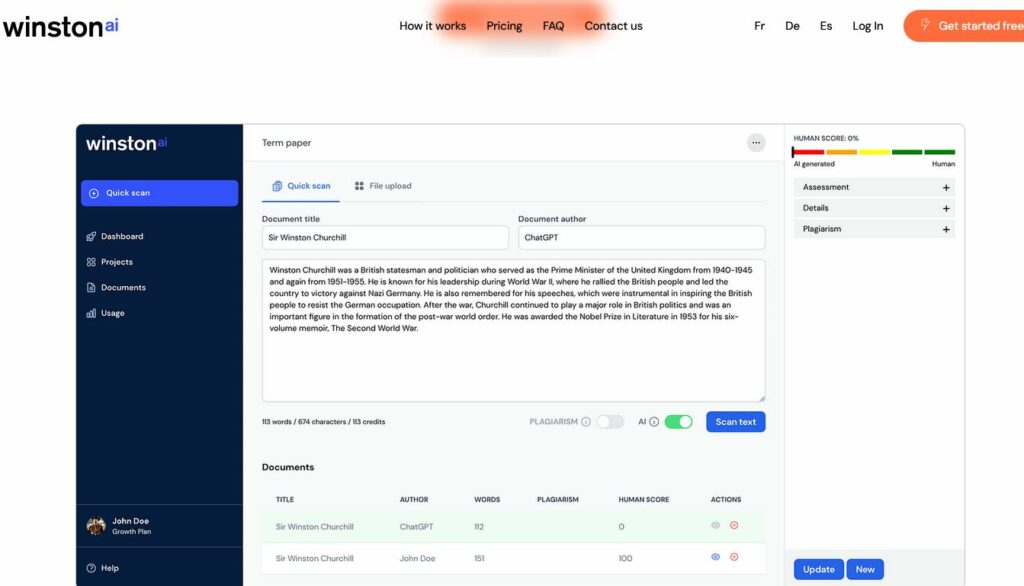Expand the Assessment section
The height and width of the screenshot is (586, 1024).
pos(874,187)
